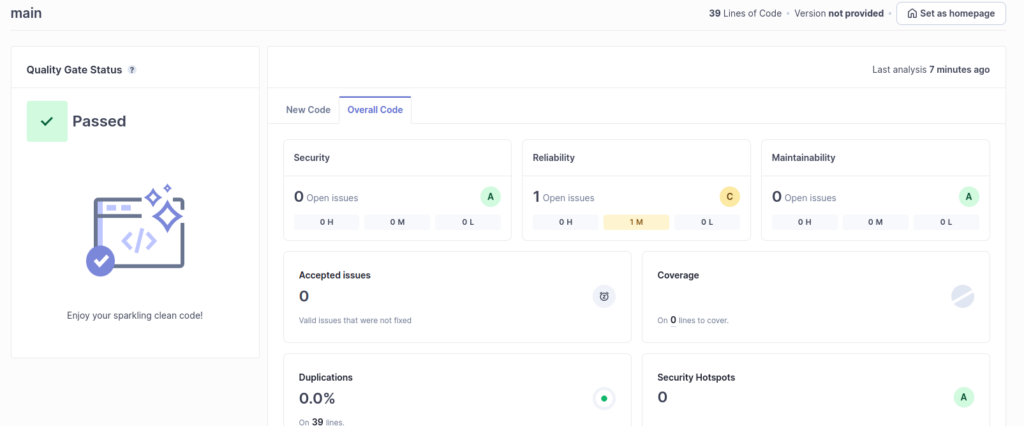Switch to the New Code tab
1024x426 pixels.
[x=308, y=109]
